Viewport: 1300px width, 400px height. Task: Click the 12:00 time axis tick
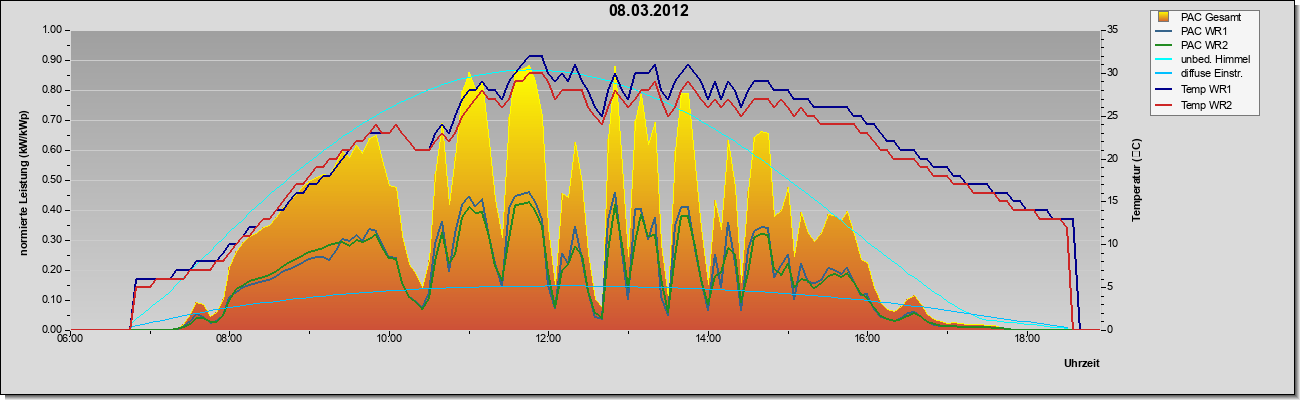548,339
